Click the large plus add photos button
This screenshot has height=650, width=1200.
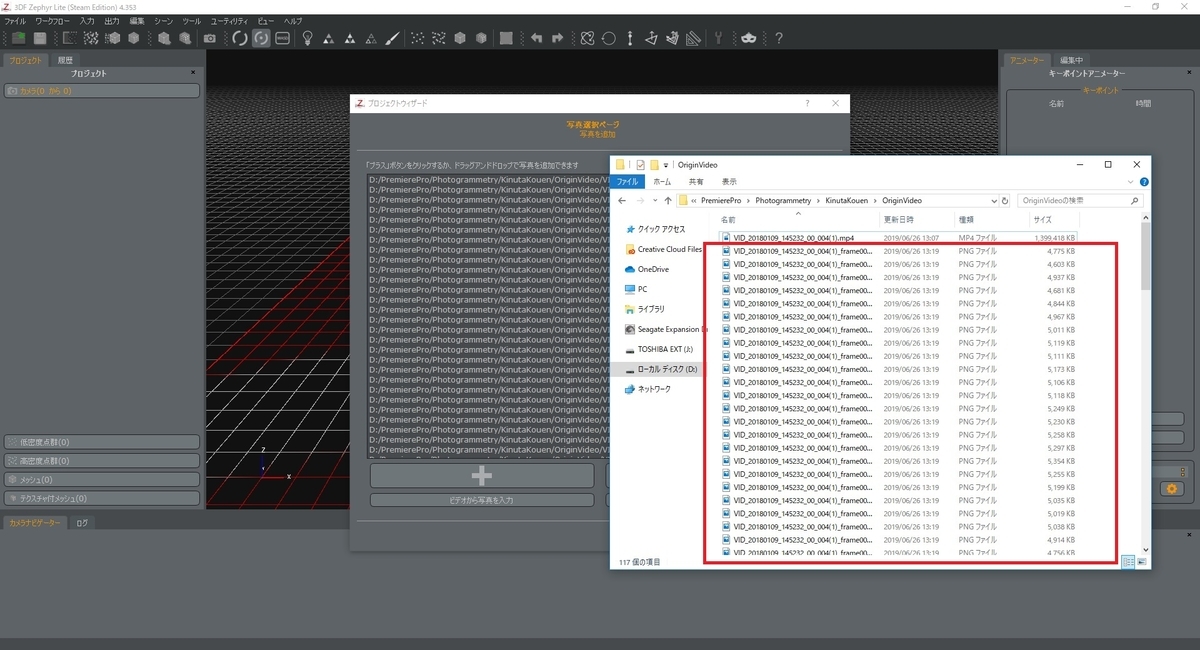tap(482, 475)
